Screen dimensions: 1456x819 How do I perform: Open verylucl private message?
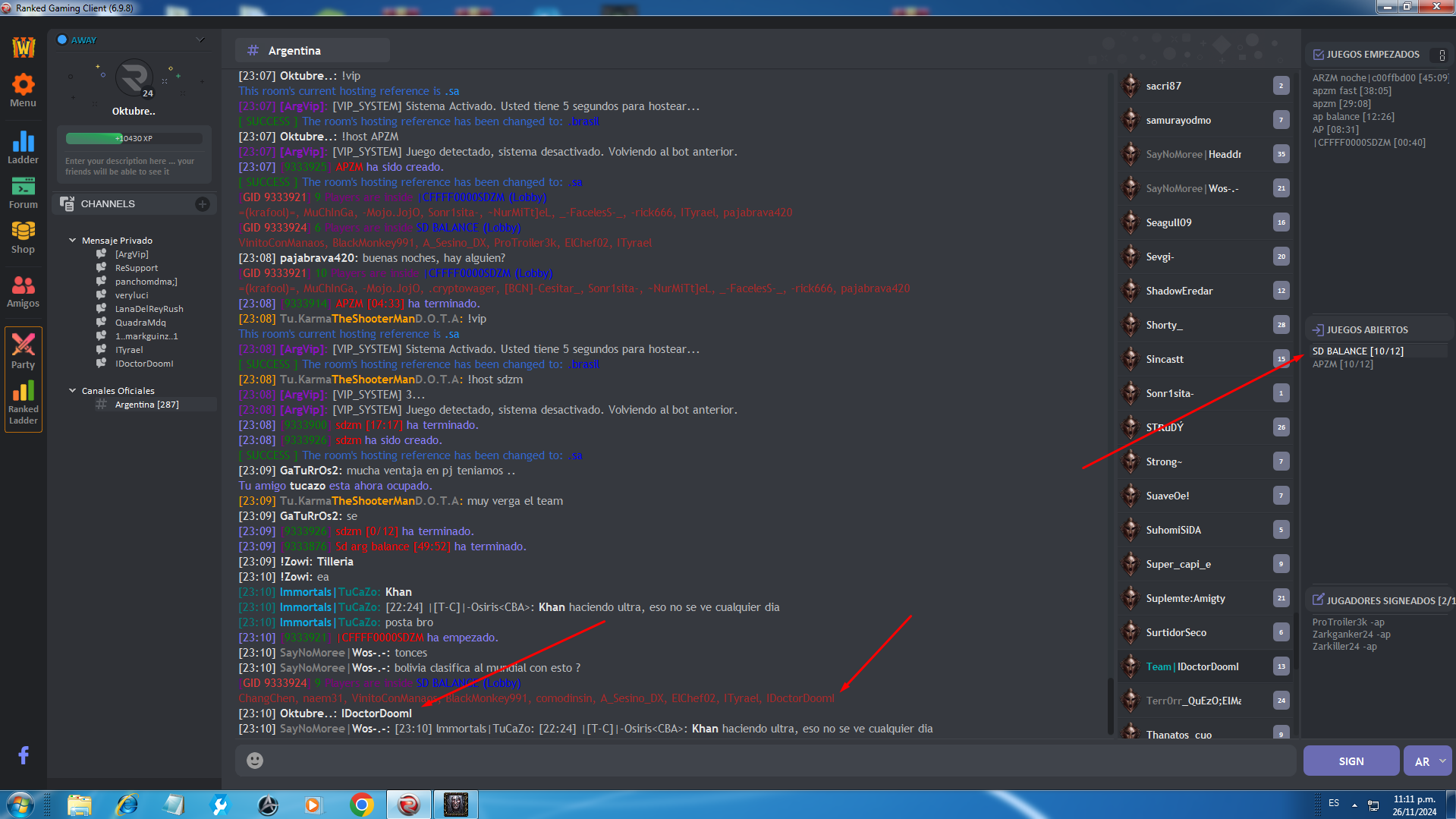(x=131, y=295)
